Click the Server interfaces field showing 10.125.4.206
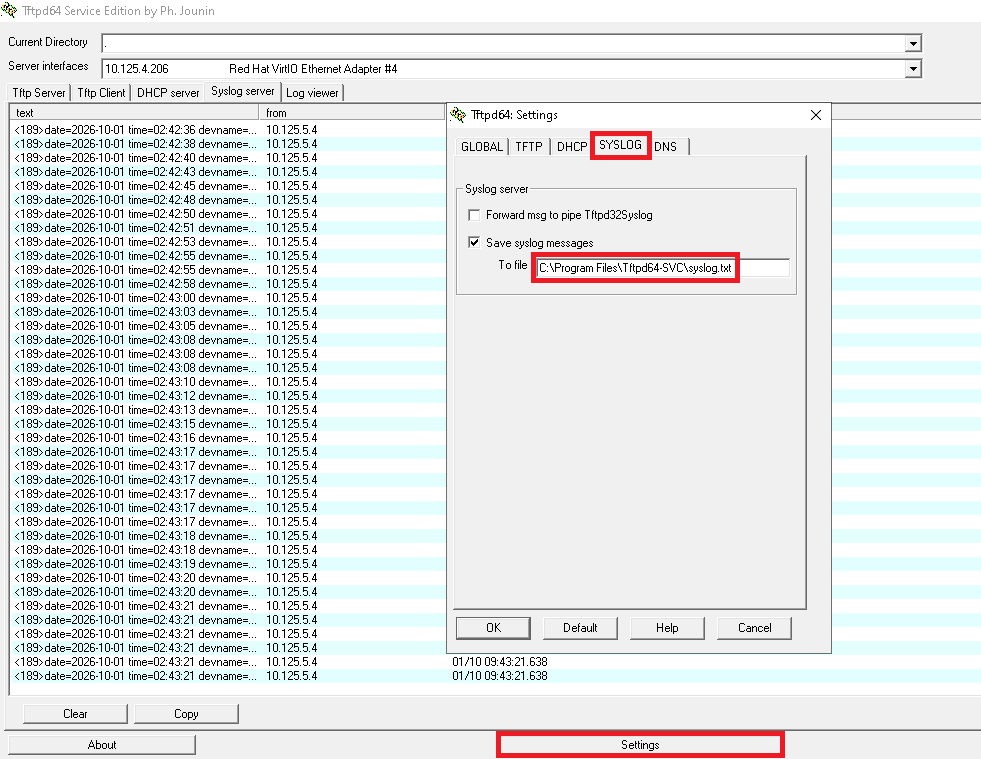 tap(504, 69)
